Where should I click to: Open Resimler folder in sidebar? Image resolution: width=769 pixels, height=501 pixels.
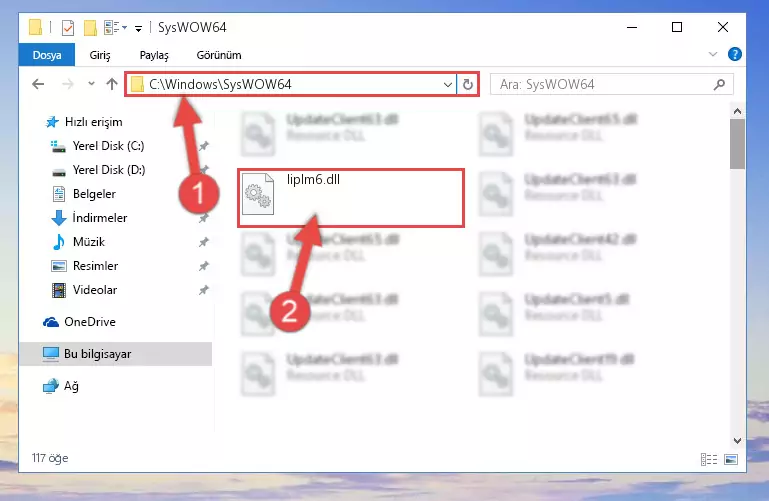[95, 266]
